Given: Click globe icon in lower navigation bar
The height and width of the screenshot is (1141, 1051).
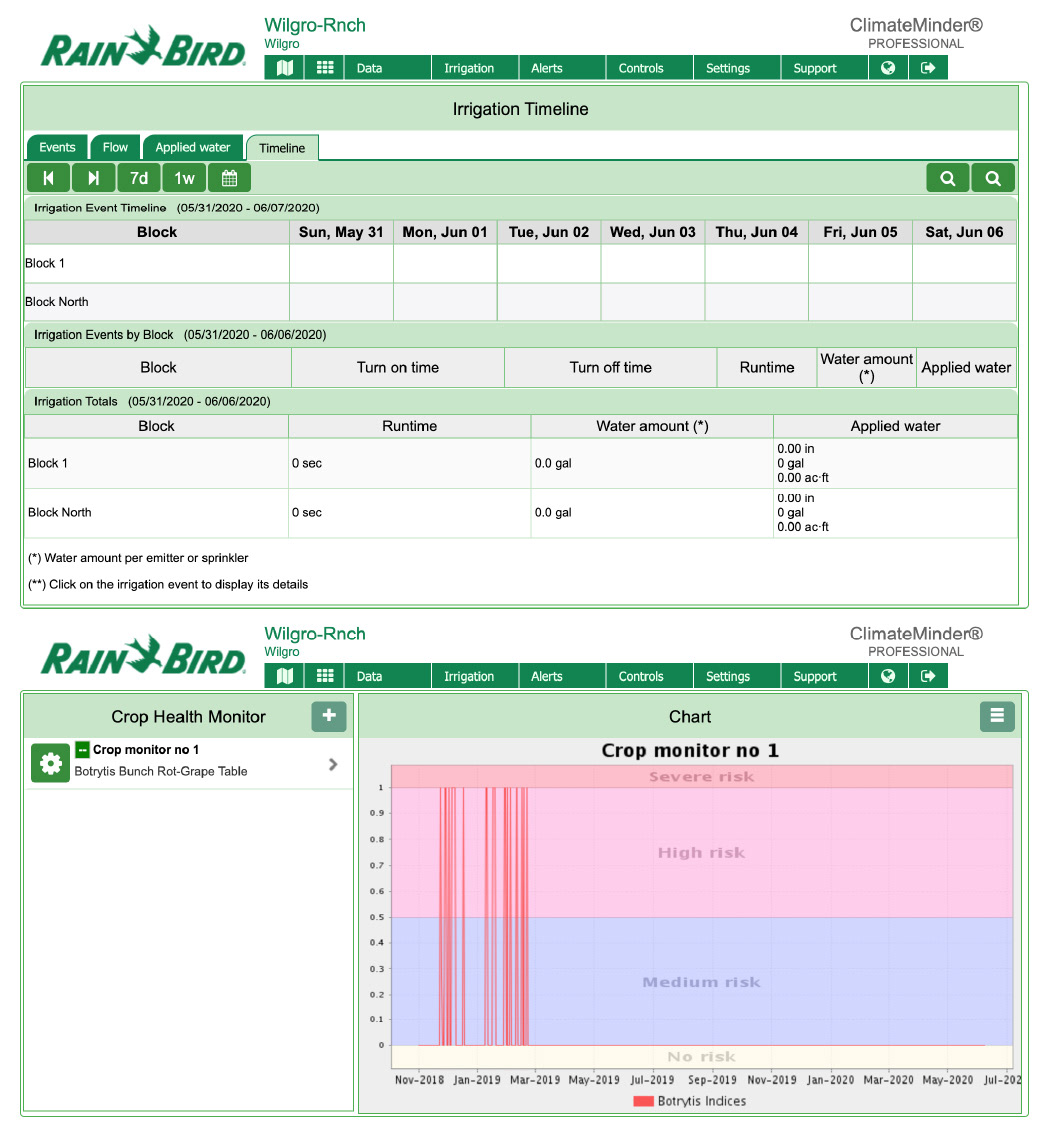Looking at the screenshot, I should point(888,676).
